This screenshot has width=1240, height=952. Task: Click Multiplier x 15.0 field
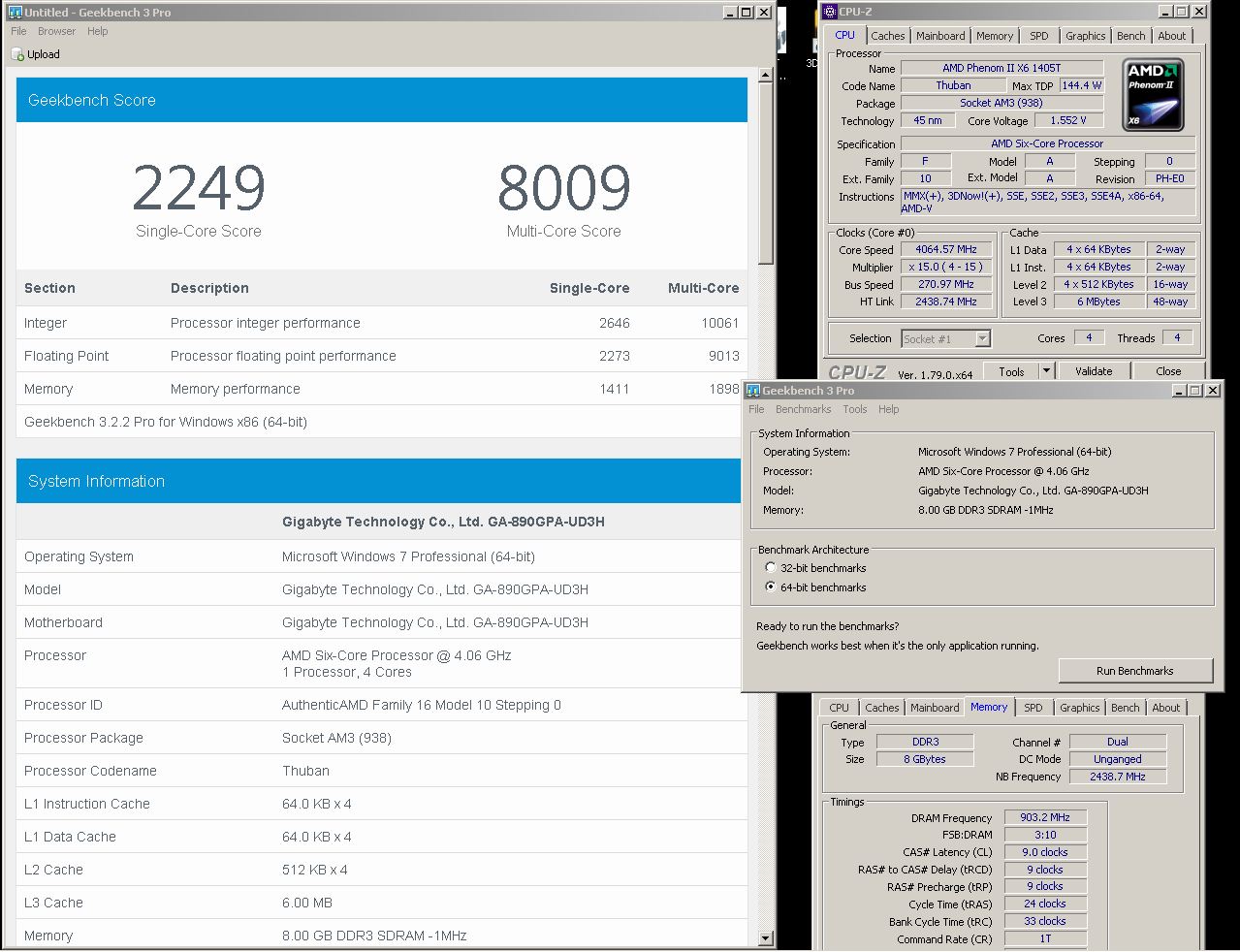[x=946, y=267]
